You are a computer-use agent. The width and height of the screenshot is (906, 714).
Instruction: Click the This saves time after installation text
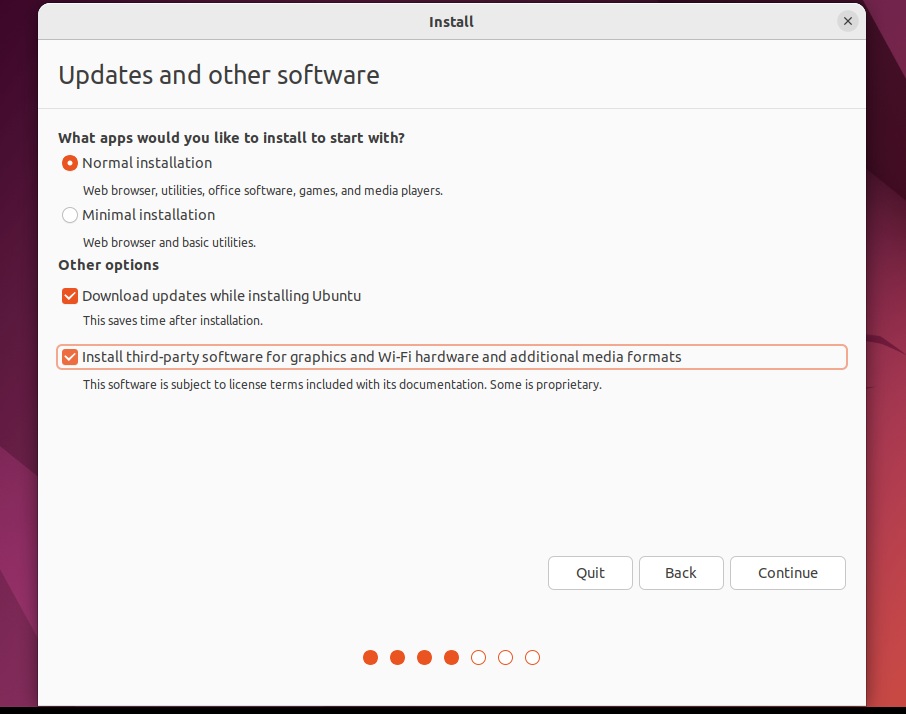click(172, 321)
